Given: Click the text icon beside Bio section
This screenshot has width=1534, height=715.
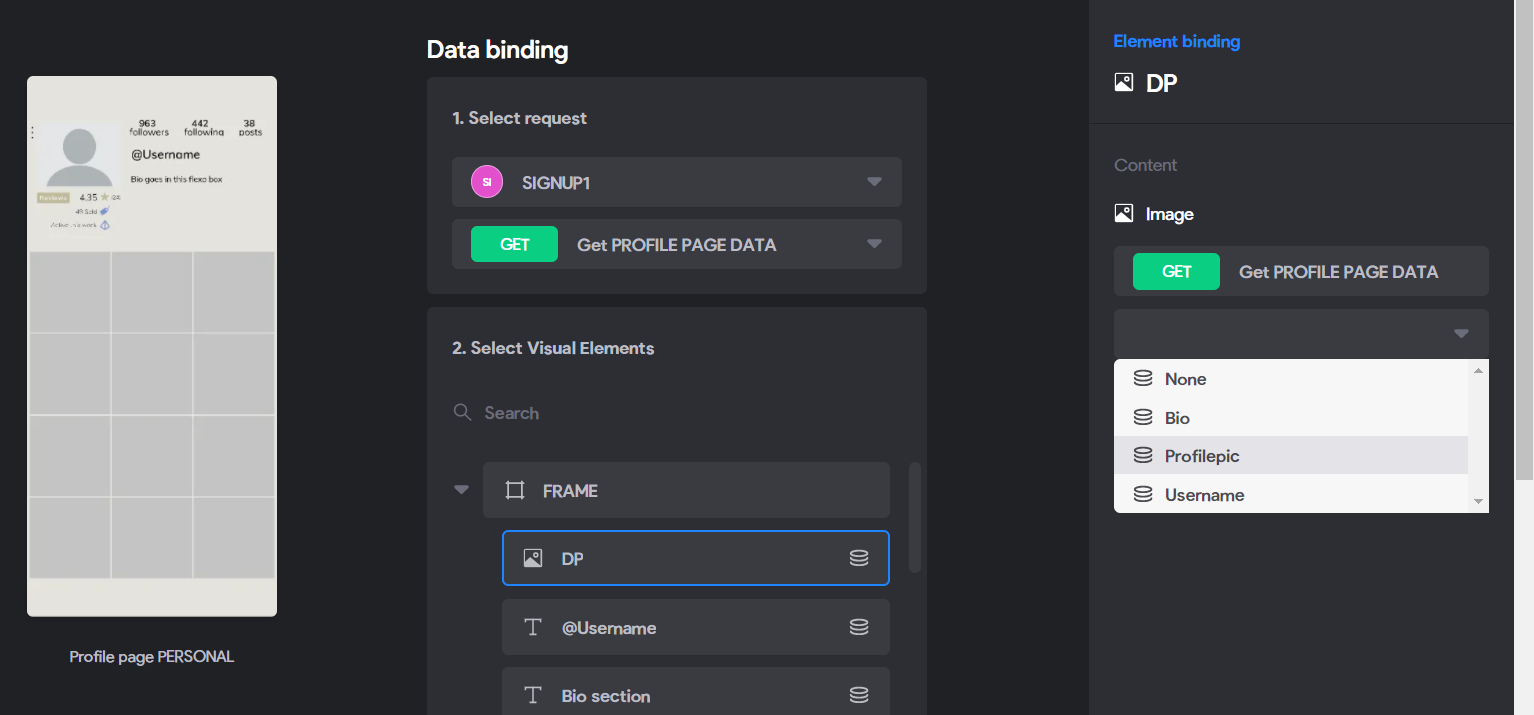Looking at the screenshot, I should pos(533,695).
